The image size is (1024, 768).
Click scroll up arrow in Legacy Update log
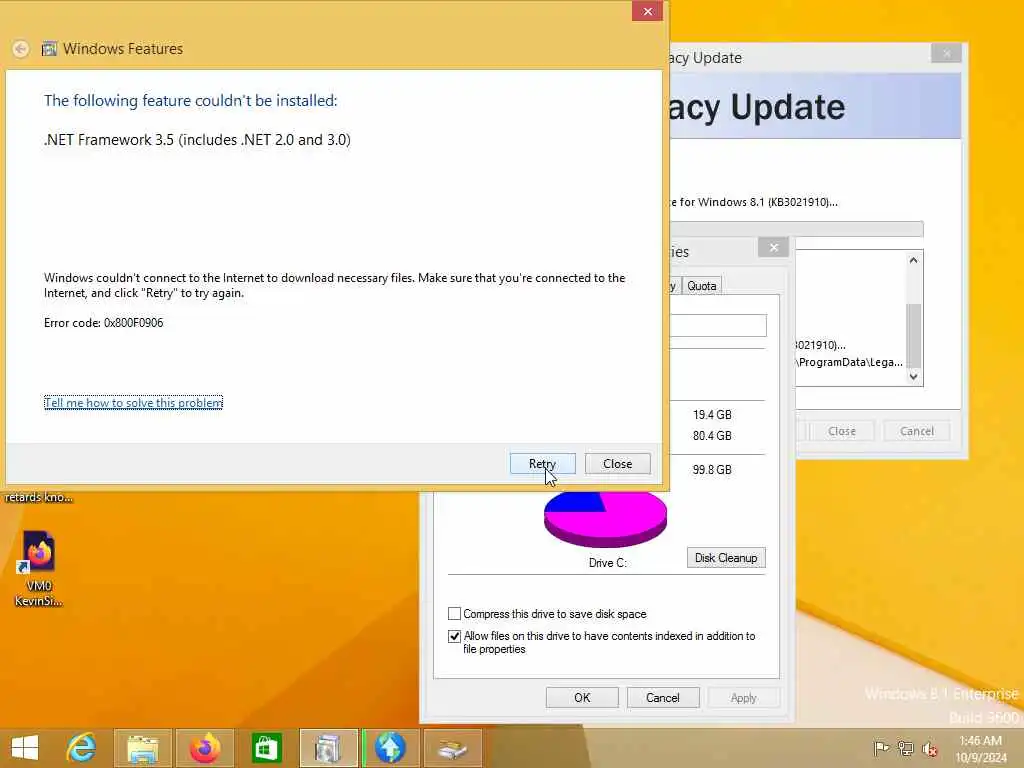tap(914, 261)
